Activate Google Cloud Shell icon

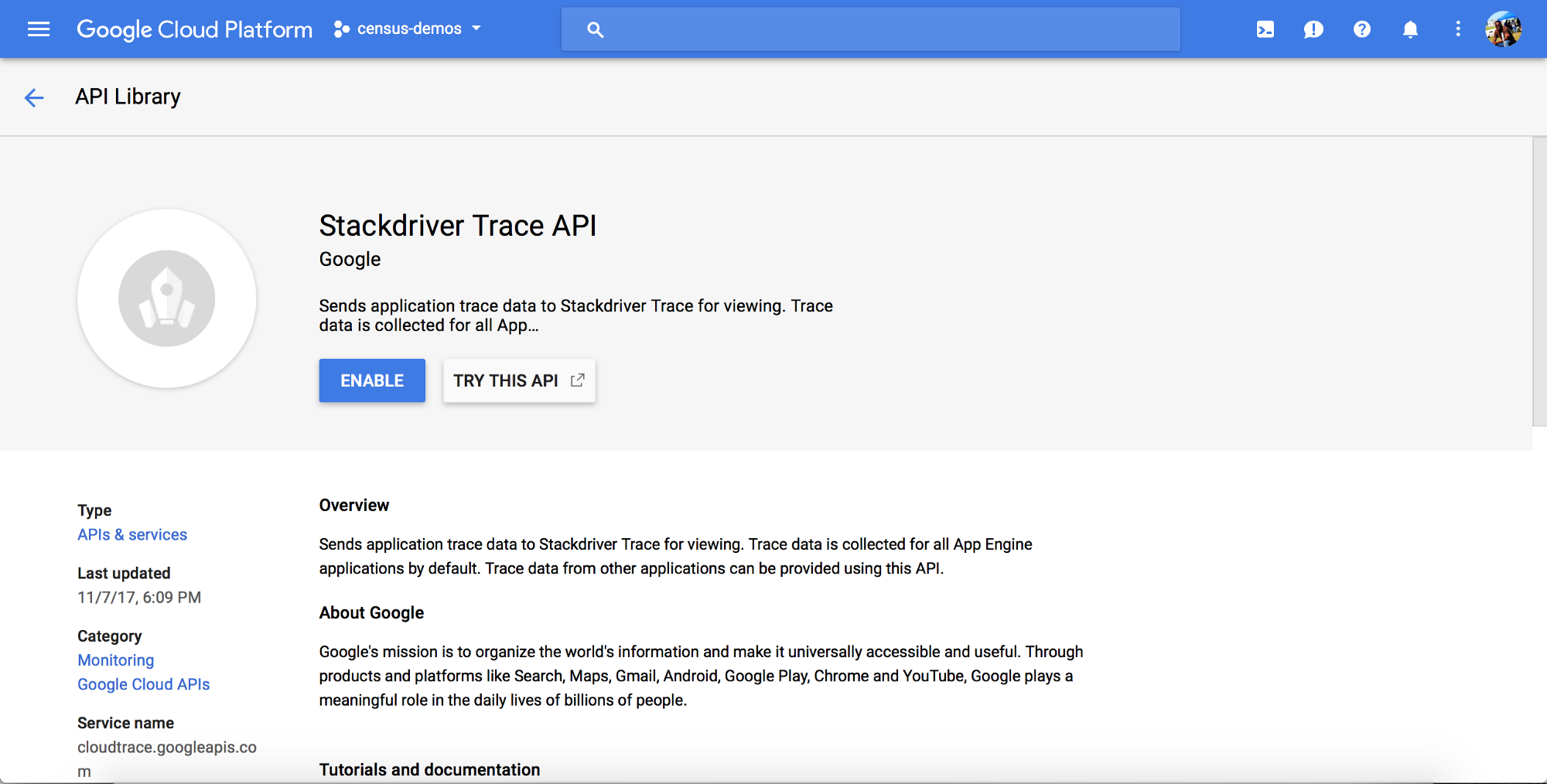point(1265,29)
